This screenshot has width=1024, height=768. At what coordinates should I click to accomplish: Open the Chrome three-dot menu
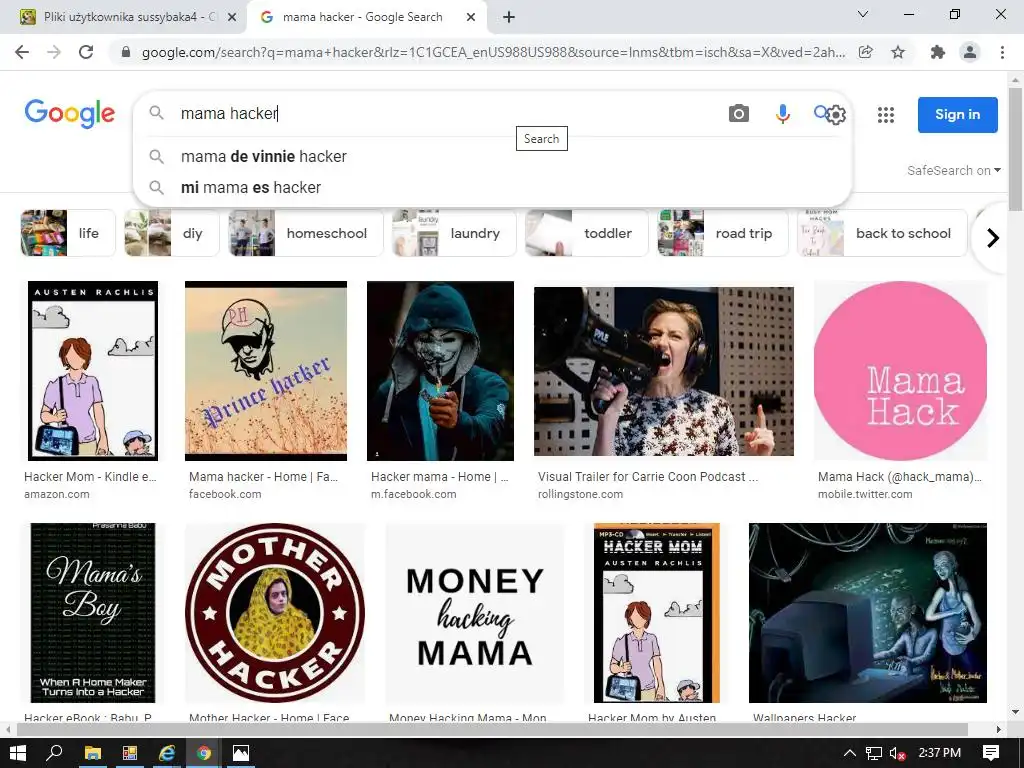pos(1002,52)
